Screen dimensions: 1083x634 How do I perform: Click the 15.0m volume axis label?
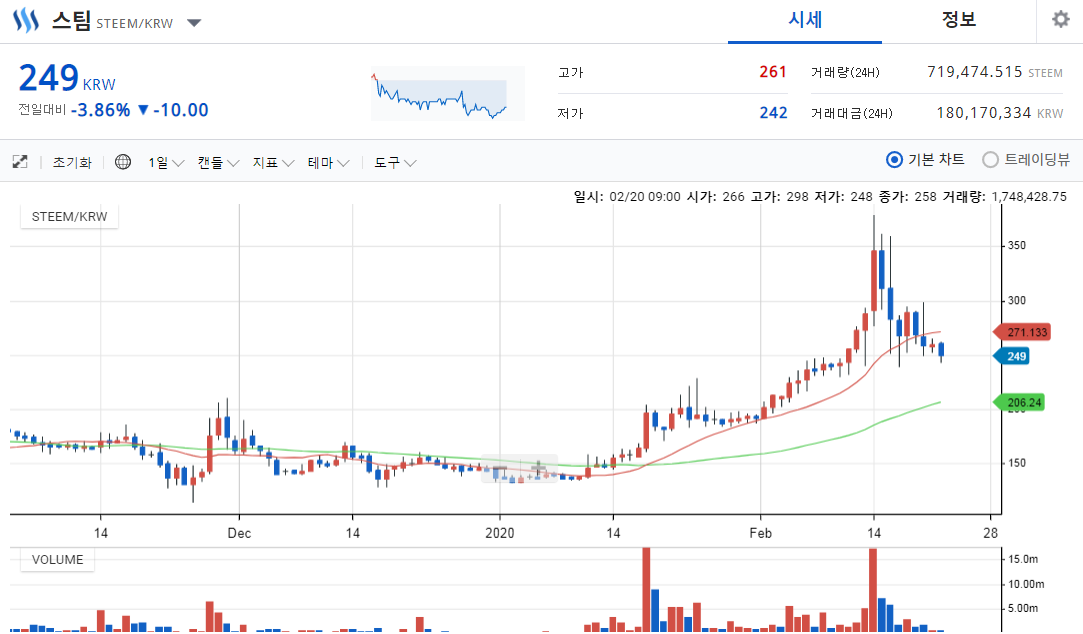coord(1023,559)
